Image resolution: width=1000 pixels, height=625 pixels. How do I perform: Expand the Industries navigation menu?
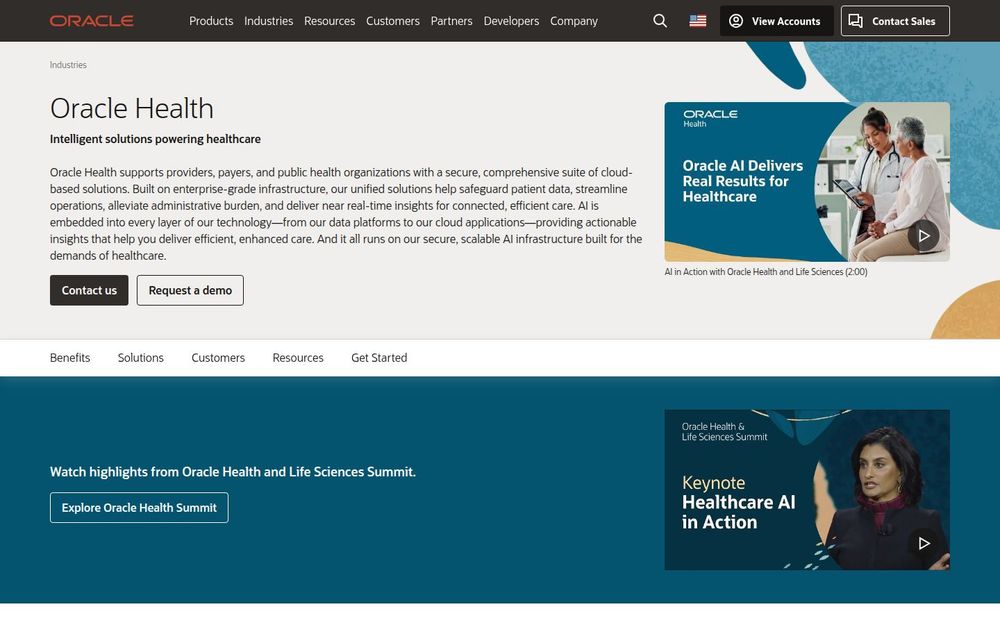268,20
